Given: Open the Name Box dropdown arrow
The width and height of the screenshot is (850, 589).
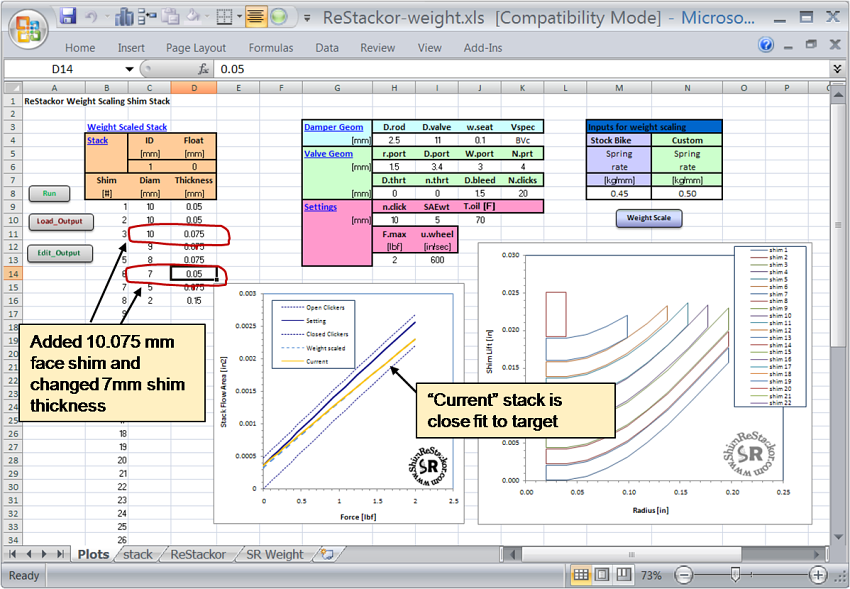Looking at the screenshot, I should [x=129, y=69].
